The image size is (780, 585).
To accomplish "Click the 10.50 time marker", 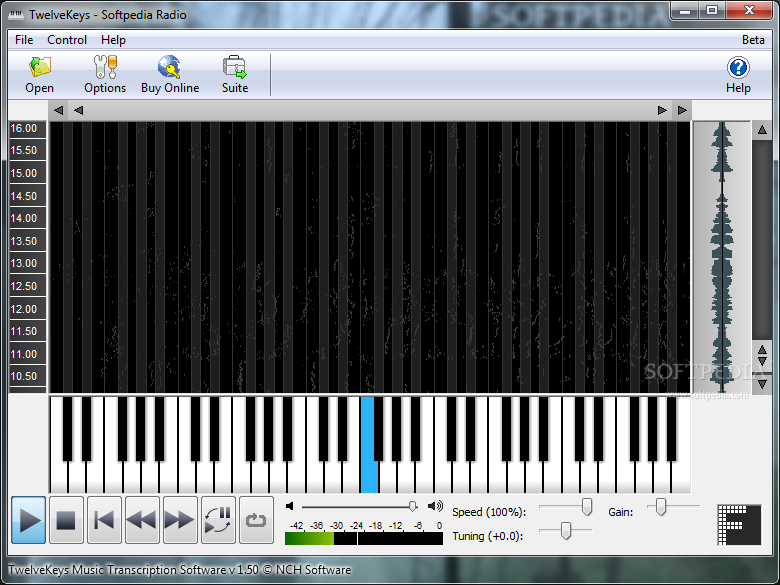I will click(24, 377).
